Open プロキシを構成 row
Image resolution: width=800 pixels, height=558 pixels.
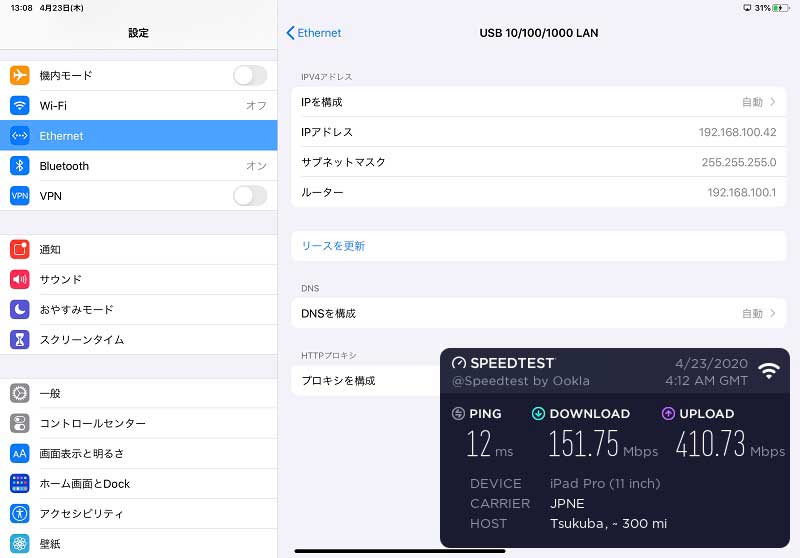[x=365, y=381]
